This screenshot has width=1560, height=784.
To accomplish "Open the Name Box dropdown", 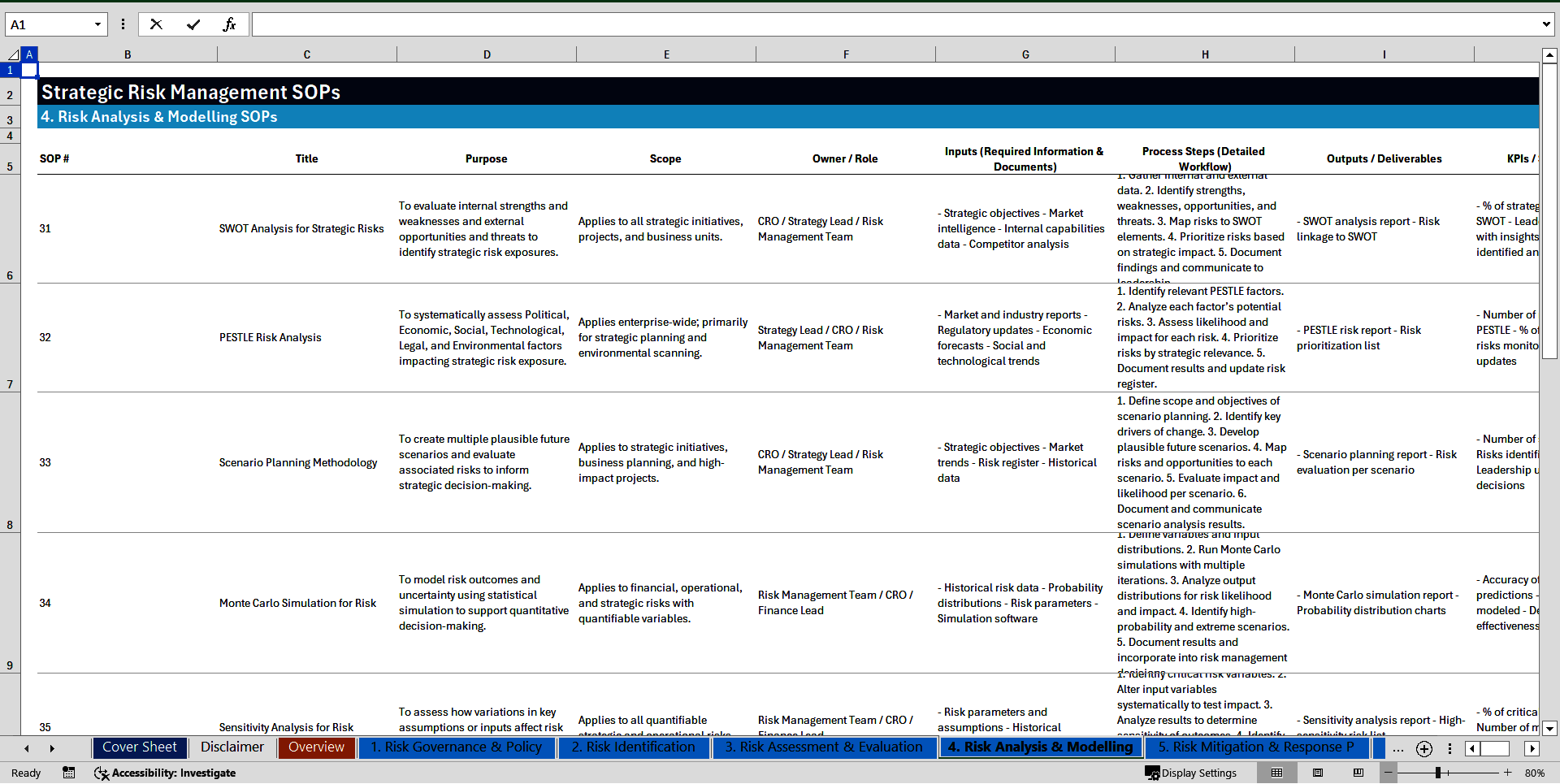I will pyautogui.click(x=97, y=24).
